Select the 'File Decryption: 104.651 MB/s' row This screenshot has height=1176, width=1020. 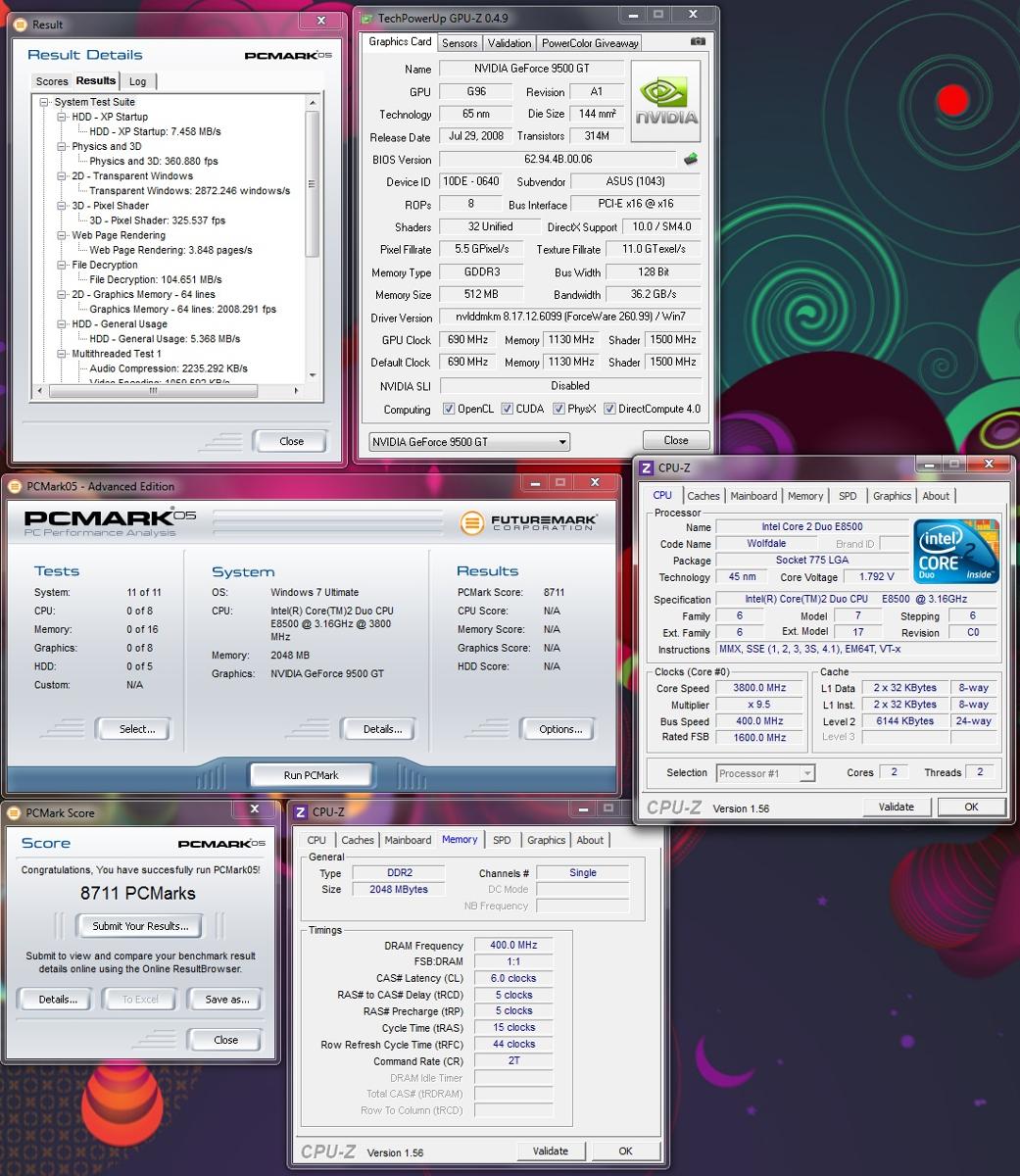pos(156,279)
